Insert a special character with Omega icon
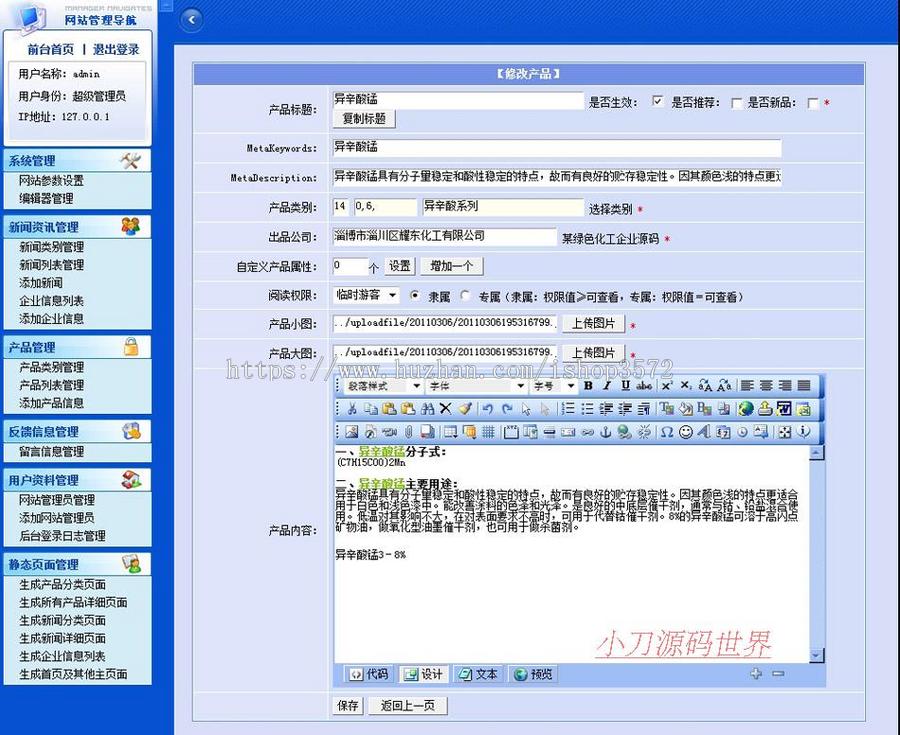Viewport: 900px width, 735px height. 666,431
